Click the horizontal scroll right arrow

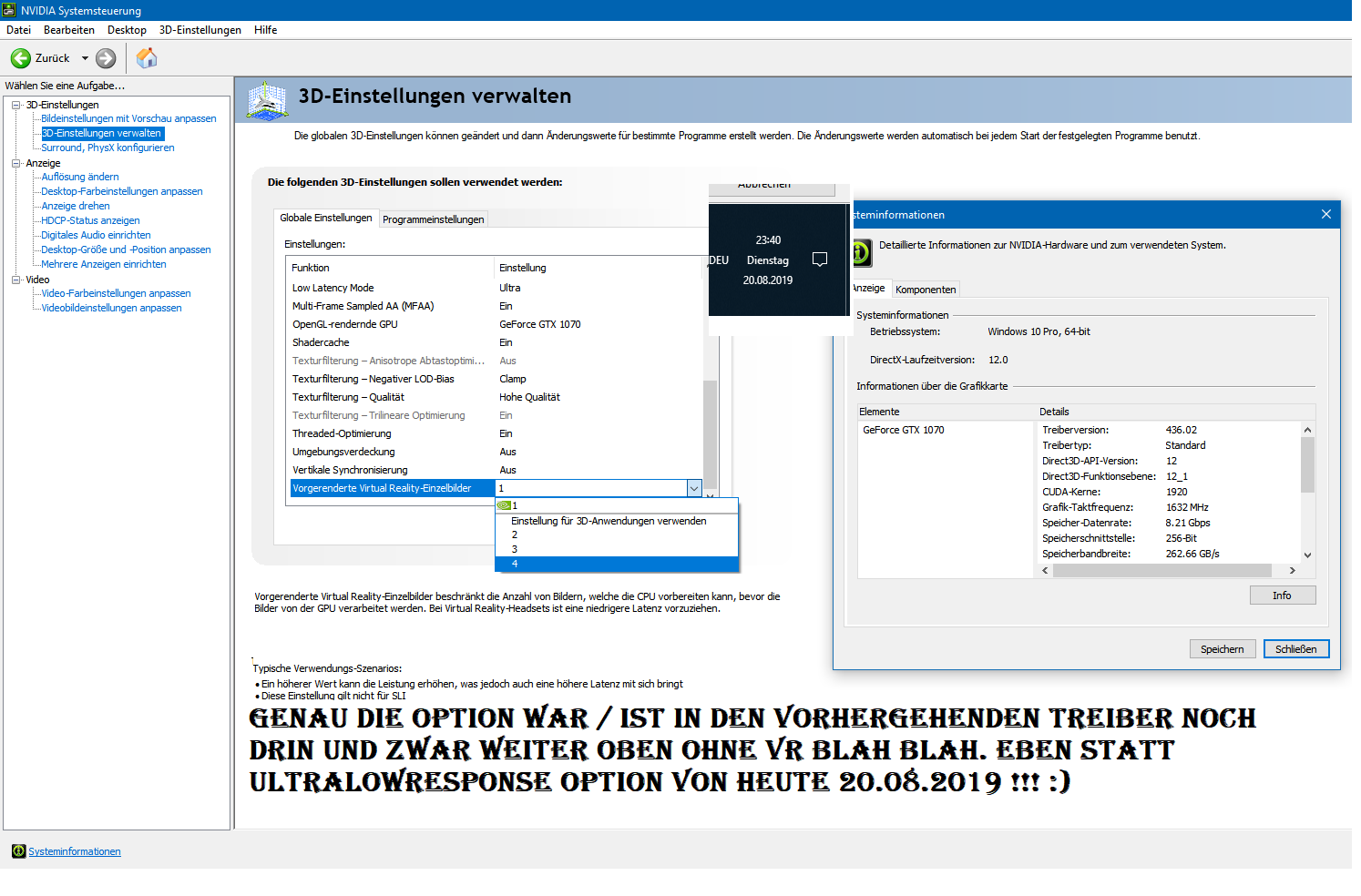tap(1292, 570)
